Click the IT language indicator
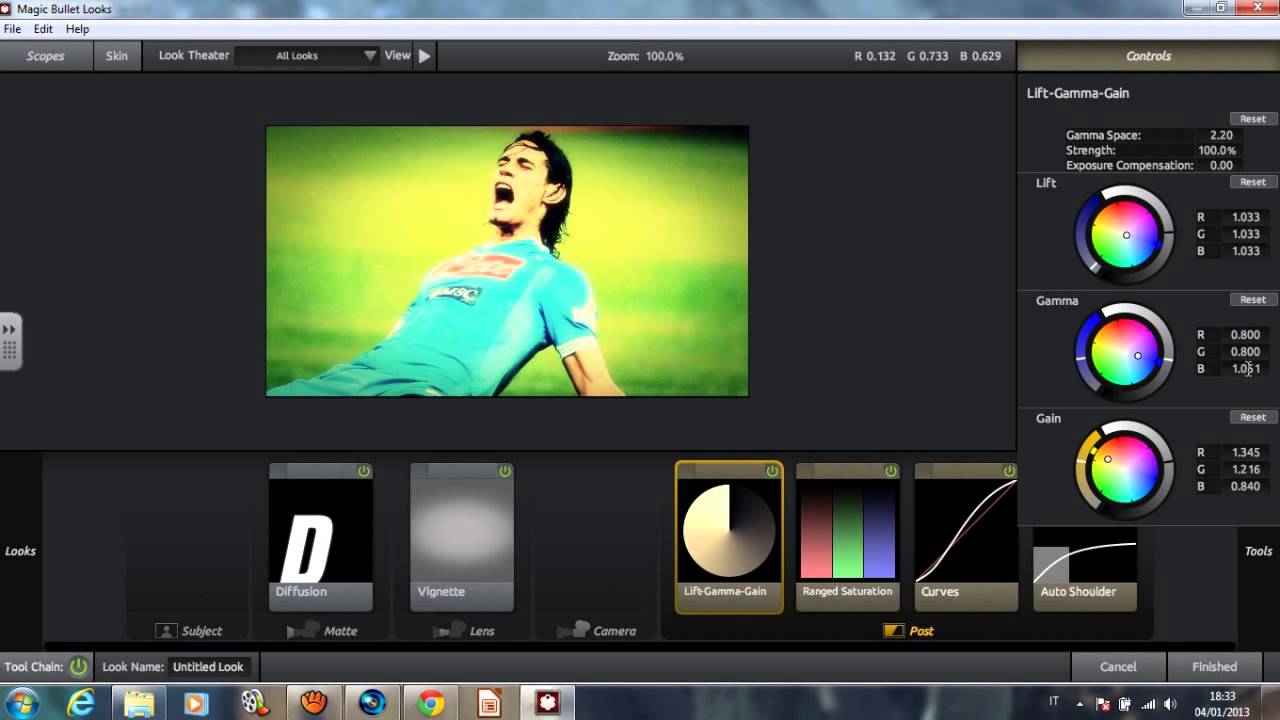1280x720 pixels. tap(1053, 702)
